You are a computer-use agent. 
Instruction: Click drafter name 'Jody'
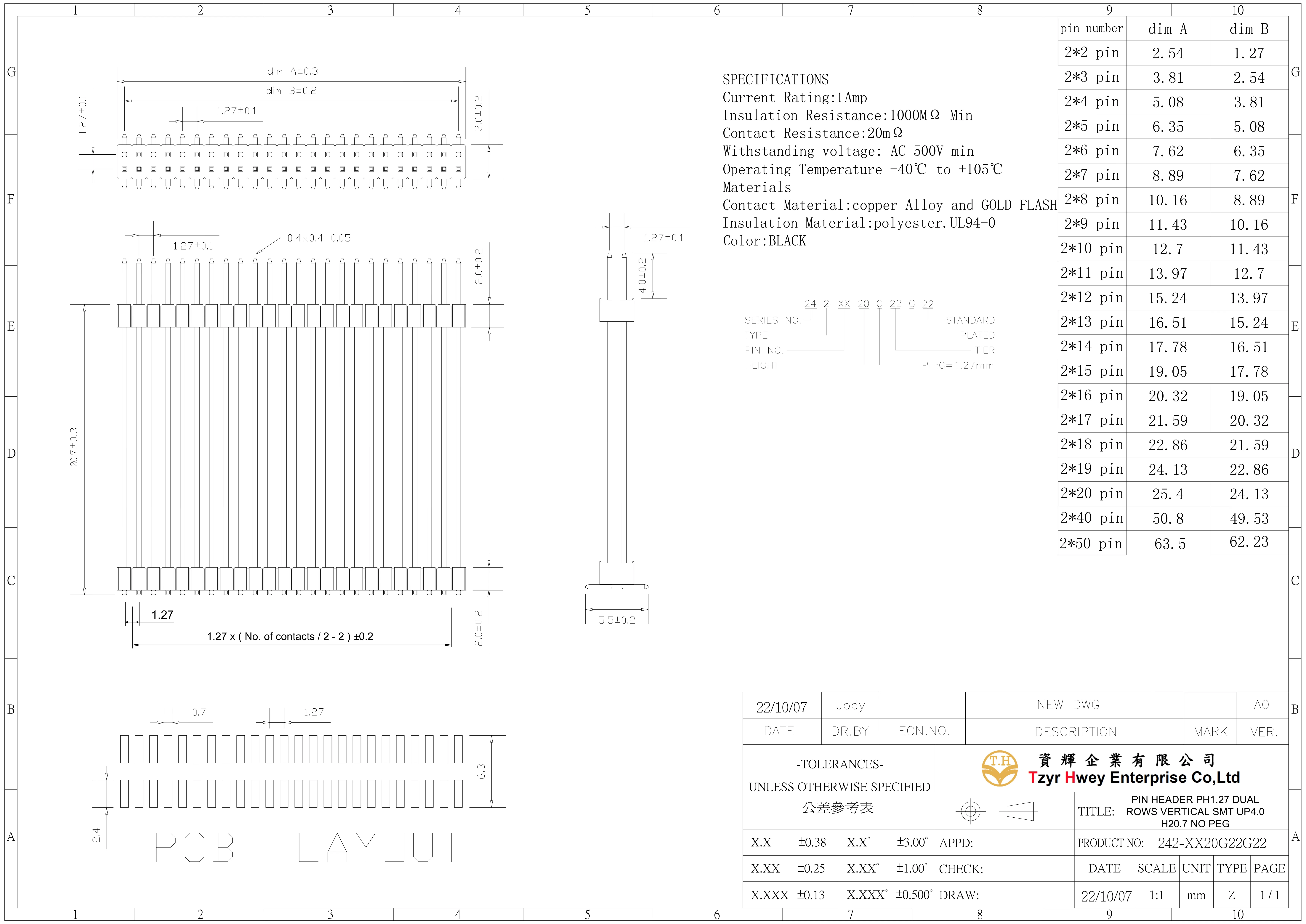850,706
